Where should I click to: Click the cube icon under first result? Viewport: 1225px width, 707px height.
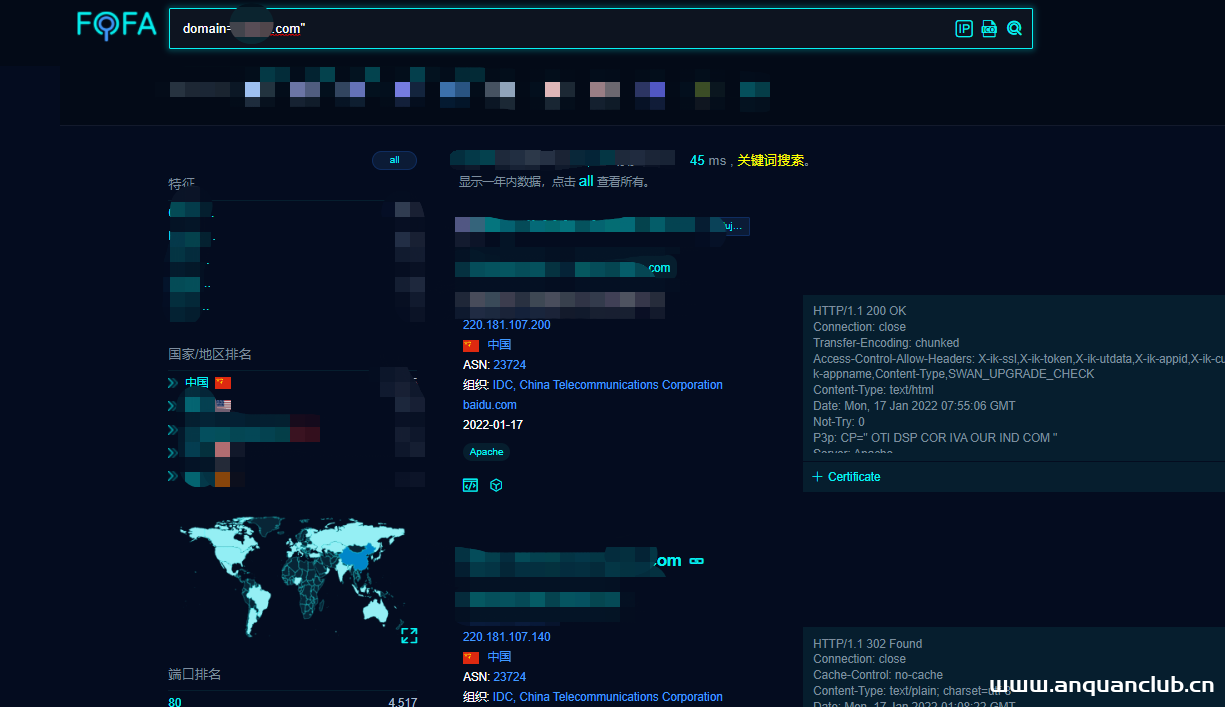coord(496,485)
